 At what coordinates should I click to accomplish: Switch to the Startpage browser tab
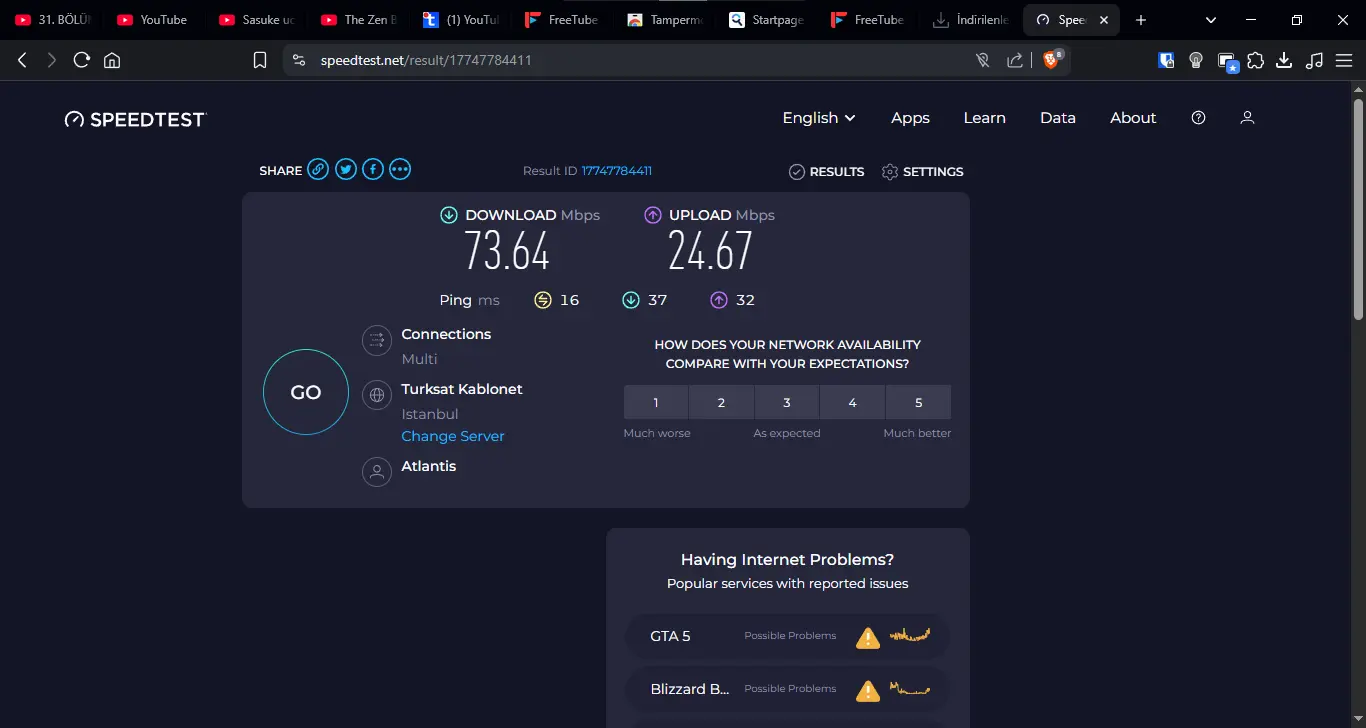point(767,20)
